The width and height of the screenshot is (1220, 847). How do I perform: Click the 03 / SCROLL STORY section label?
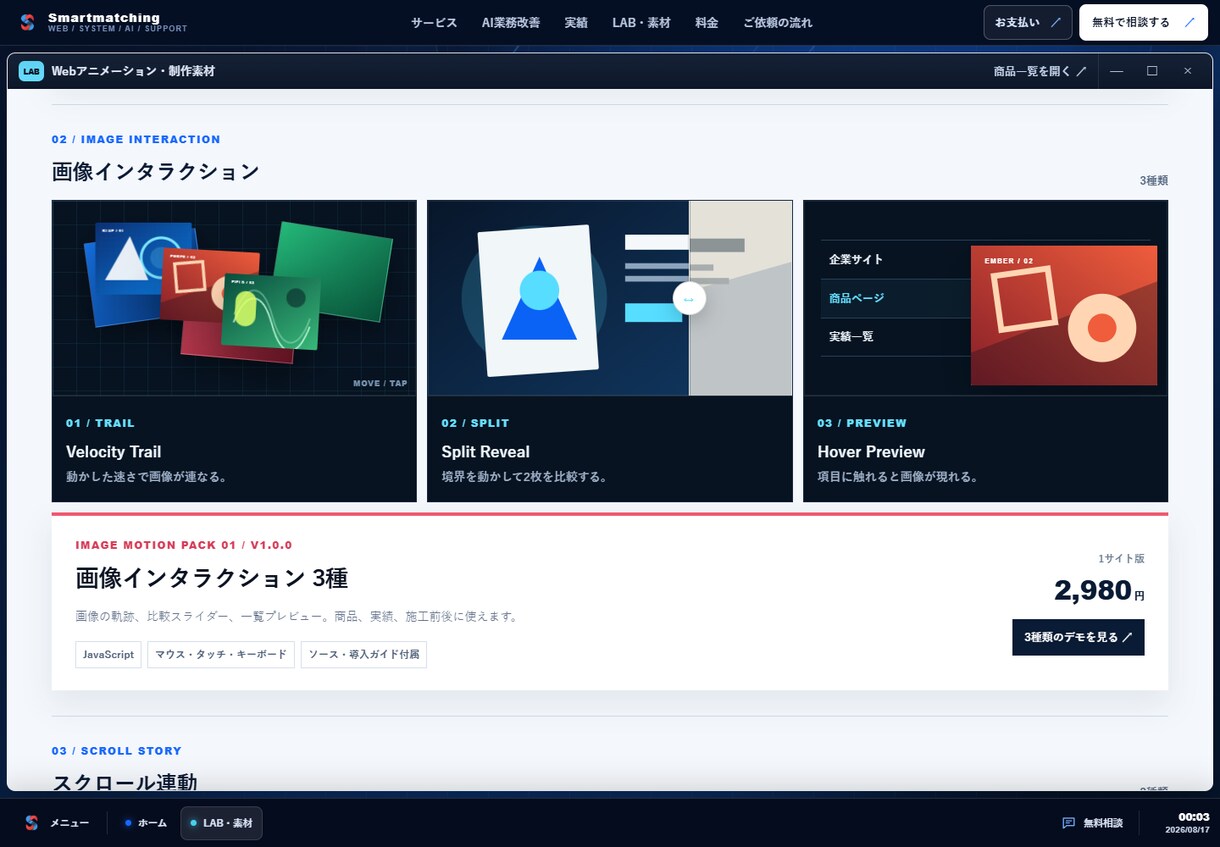point(117,750)
